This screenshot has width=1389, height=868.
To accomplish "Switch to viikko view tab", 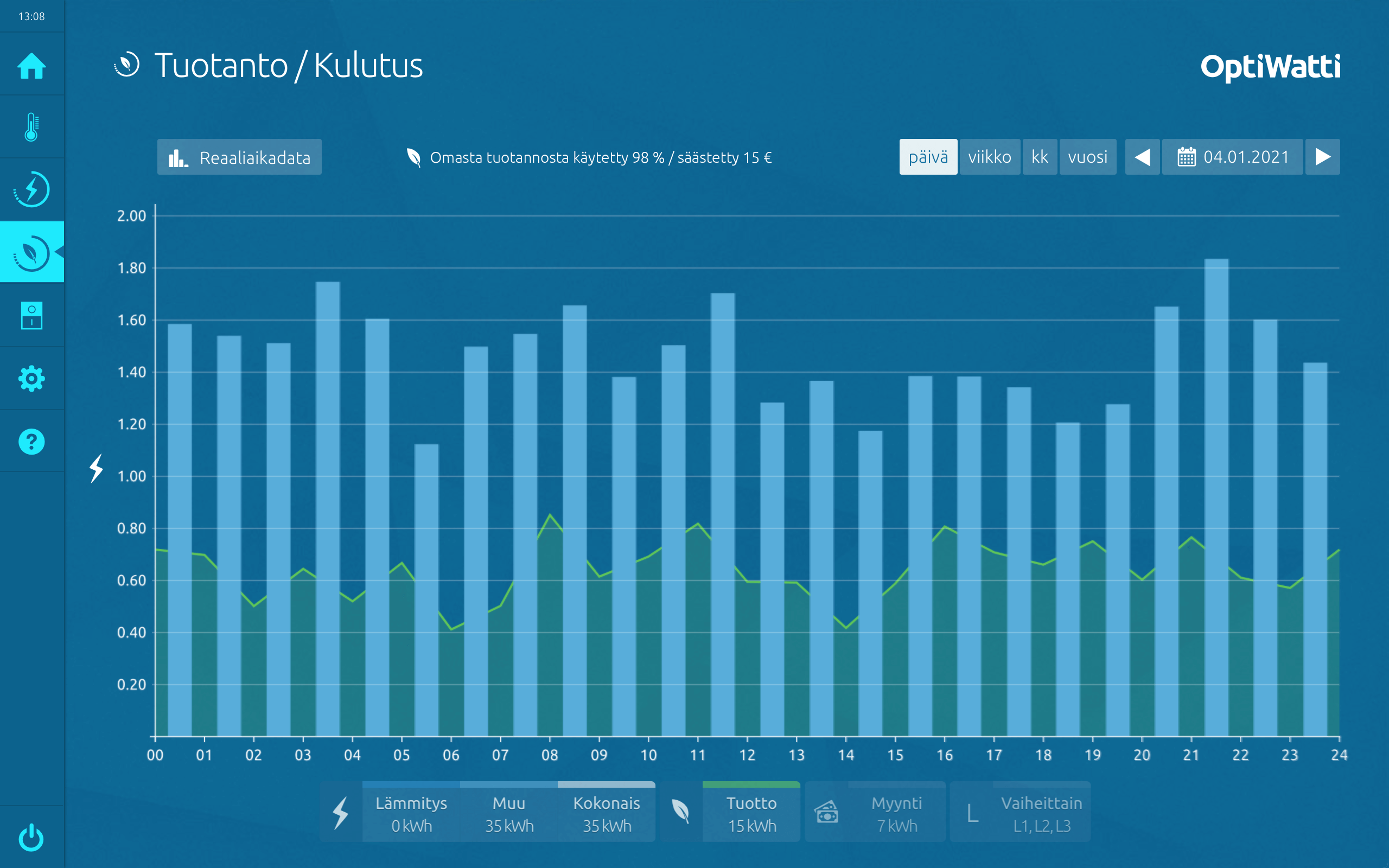I will tap(990, 157).
